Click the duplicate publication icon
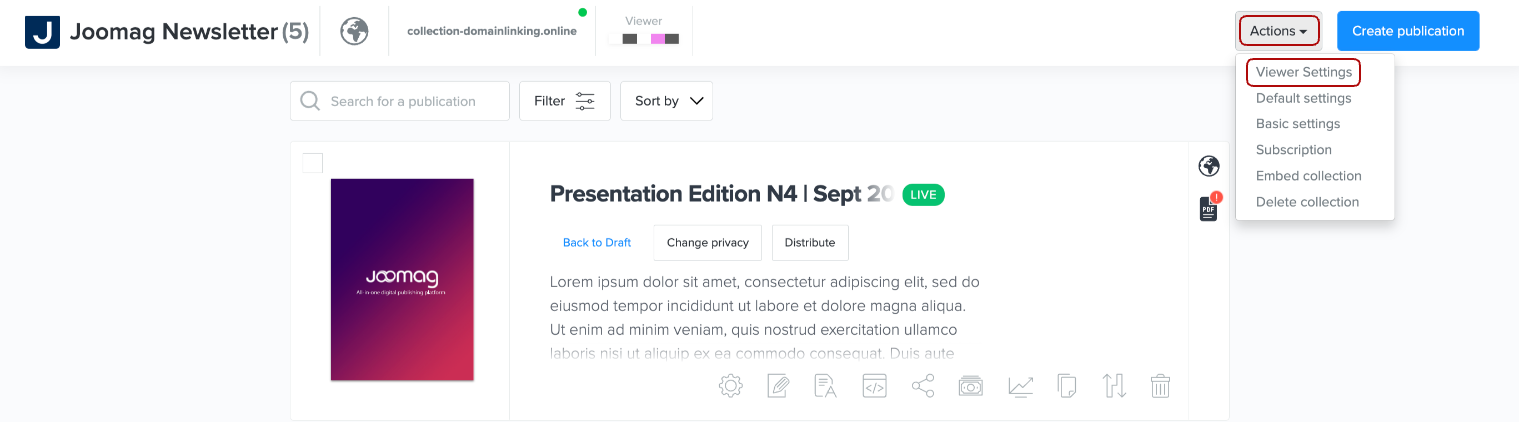The width and height of the screenshot is (1519, 422). coord(1067,386)
